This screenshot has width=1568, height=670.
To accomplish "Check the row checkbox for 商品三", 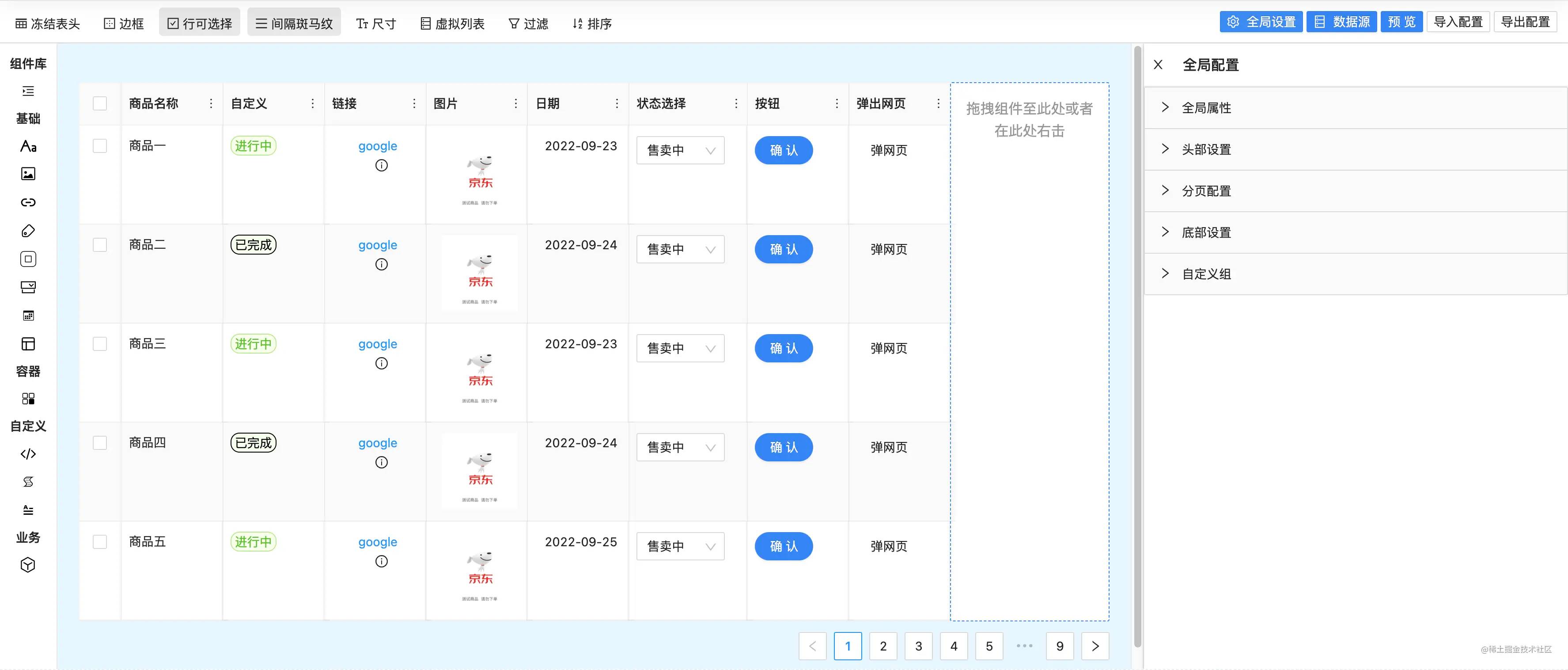I will [100, 344].
